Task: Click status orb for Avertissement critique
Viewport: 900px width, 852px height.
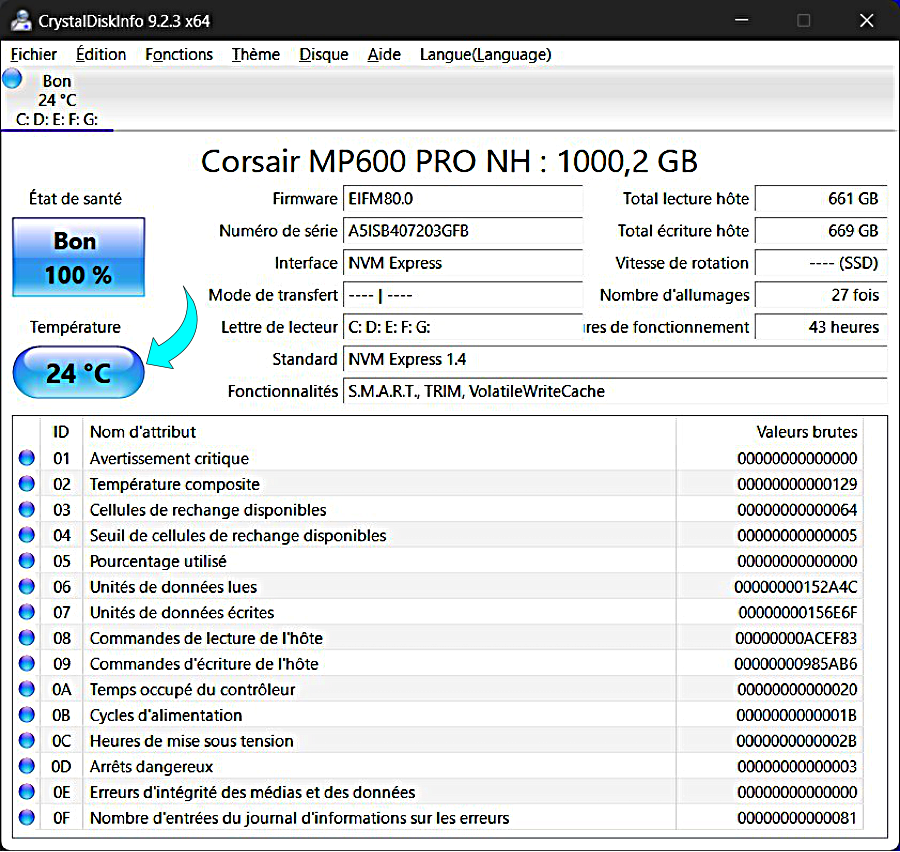Action: (26, 458)
